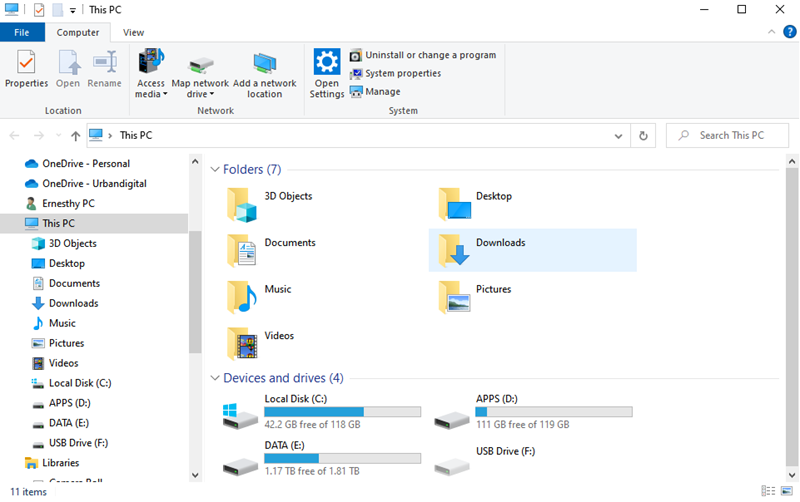Open the Access media ribbon dropdown
The width and height of the screenshot is (800, 502).
[151, 89]
